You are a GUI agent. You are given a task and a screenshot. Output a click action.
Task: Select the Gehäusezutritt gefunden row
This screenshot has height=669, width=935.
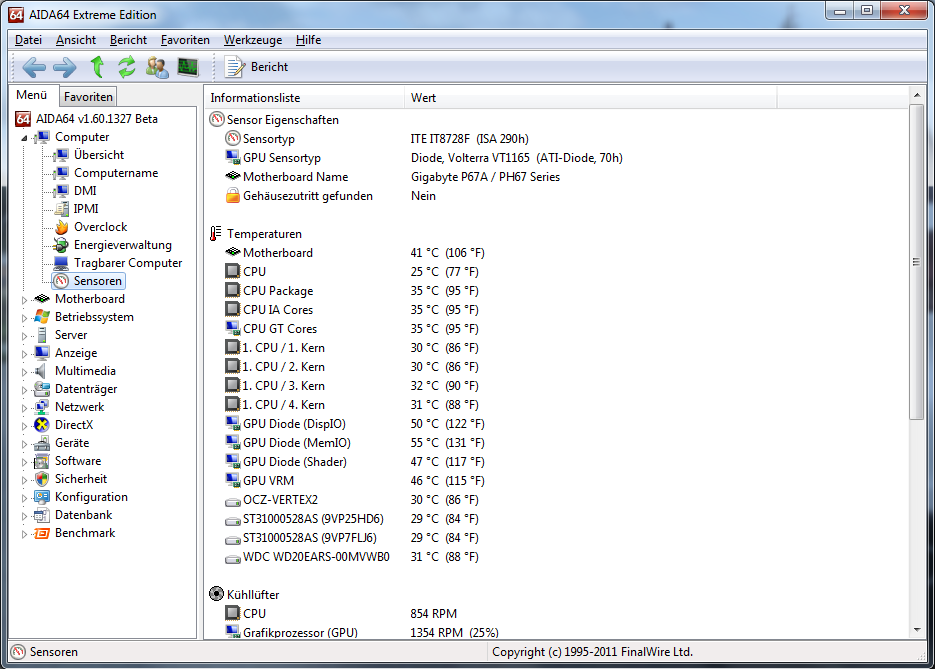coord(308,196)
